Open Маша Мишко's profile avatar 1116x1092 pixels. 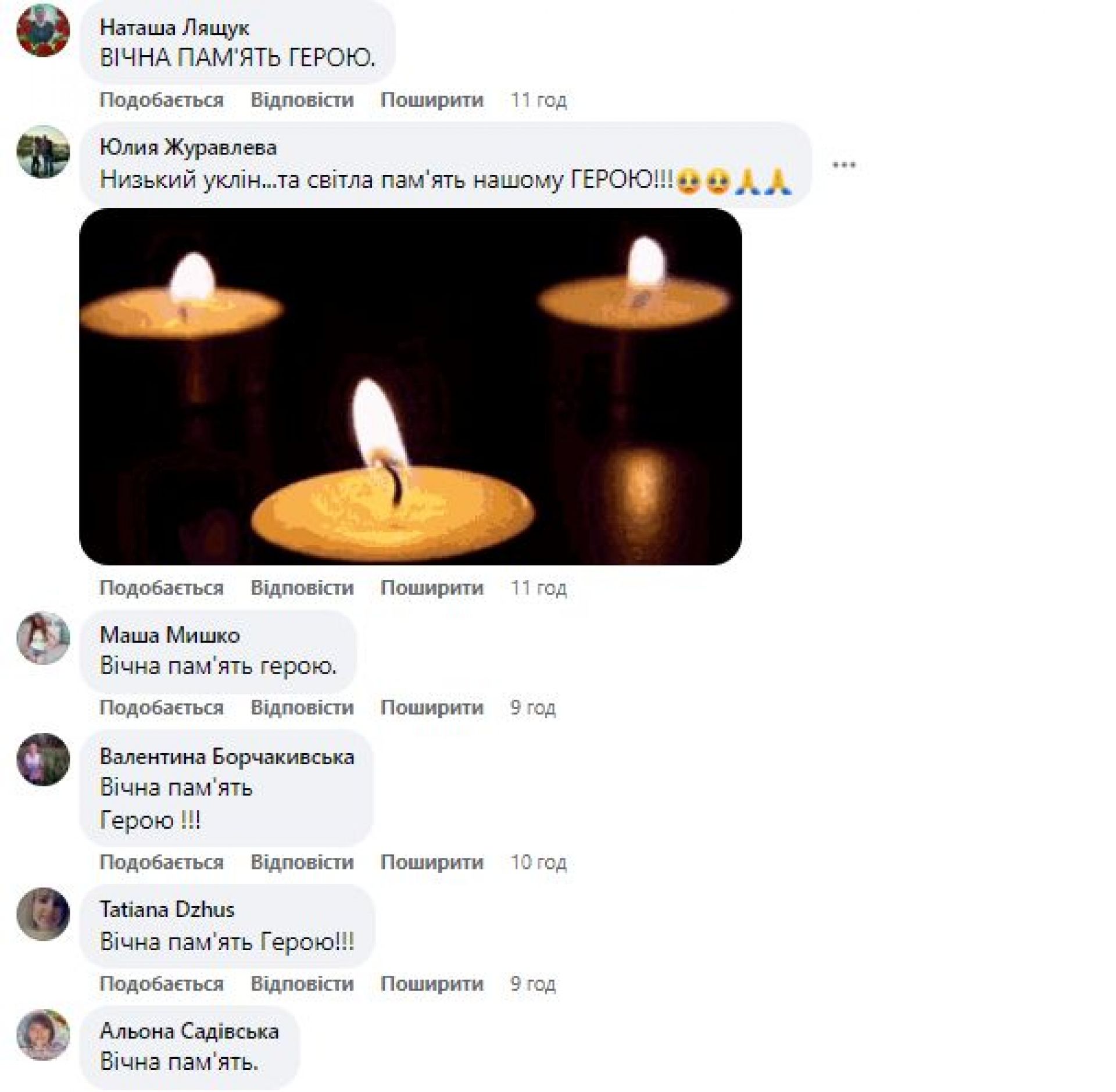43,638
